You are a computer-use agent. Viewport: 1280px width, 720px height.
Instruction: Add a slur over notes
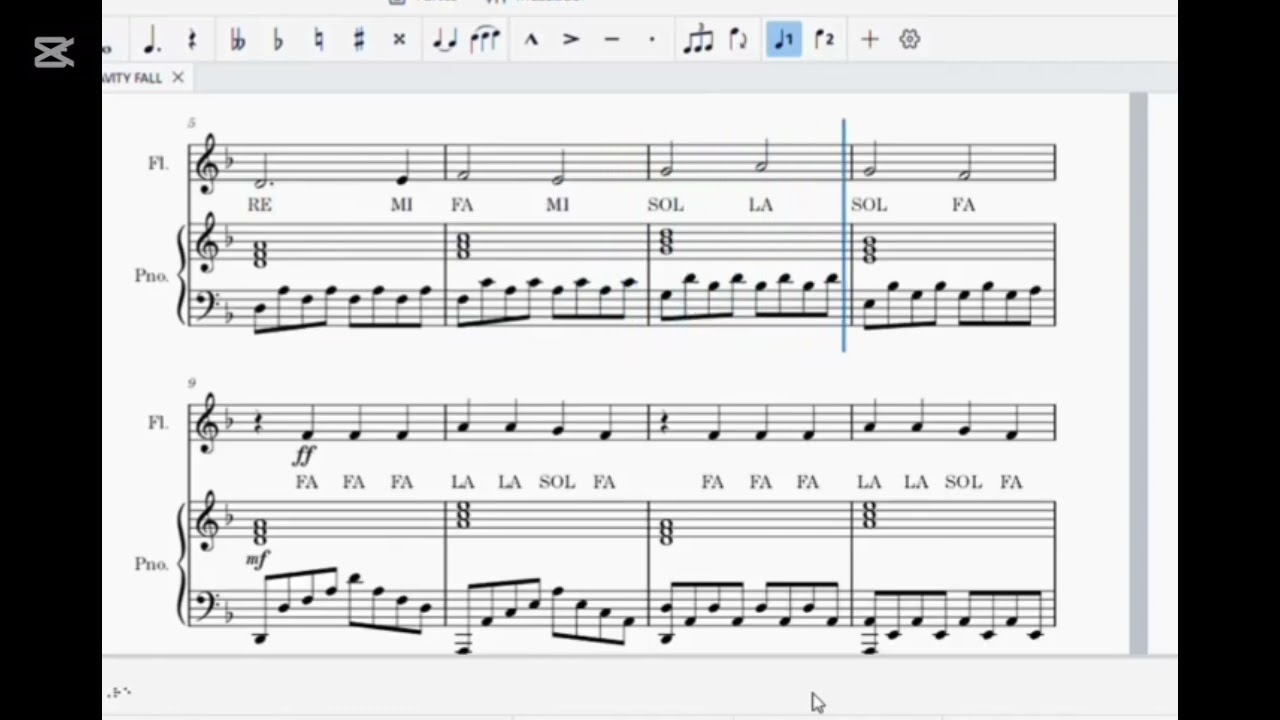[x=485, y=40]
